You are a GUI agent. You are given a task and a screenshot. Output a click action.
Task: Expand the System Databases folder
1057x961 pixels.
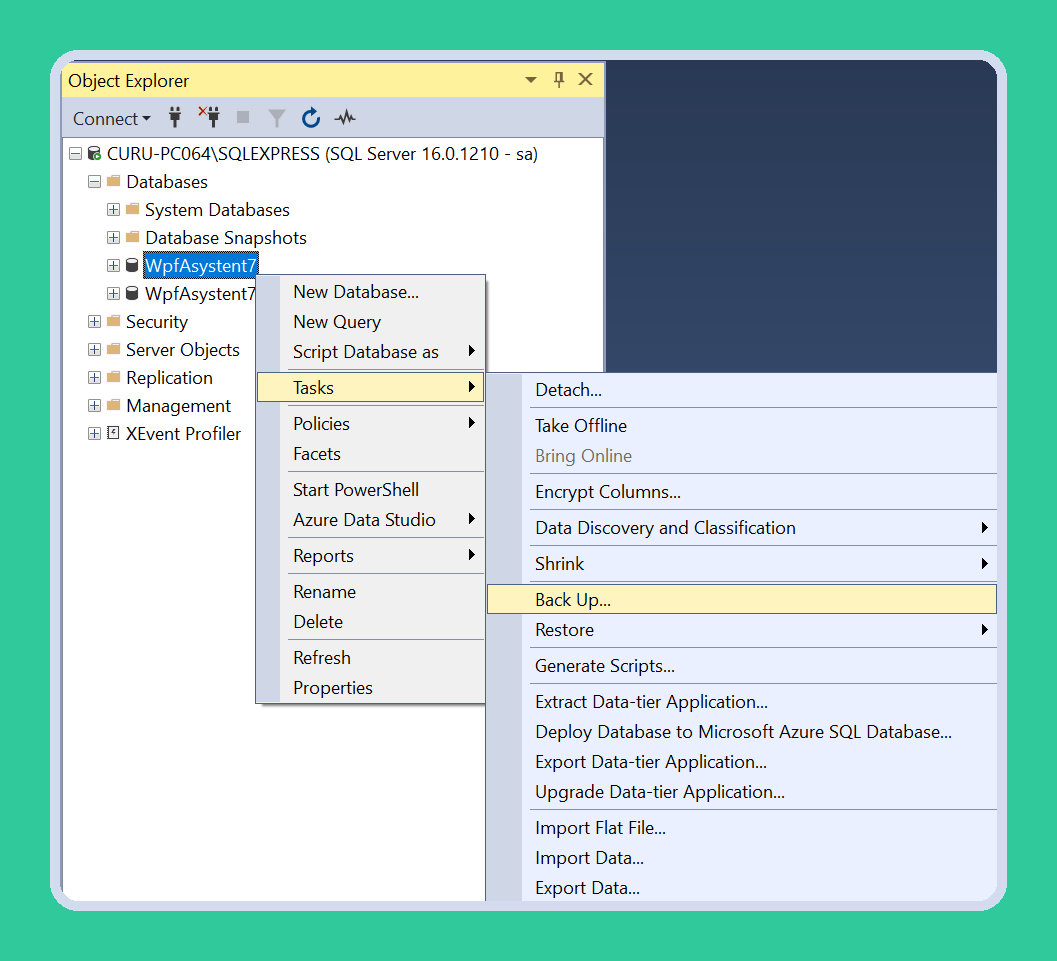tap(113, 210)
